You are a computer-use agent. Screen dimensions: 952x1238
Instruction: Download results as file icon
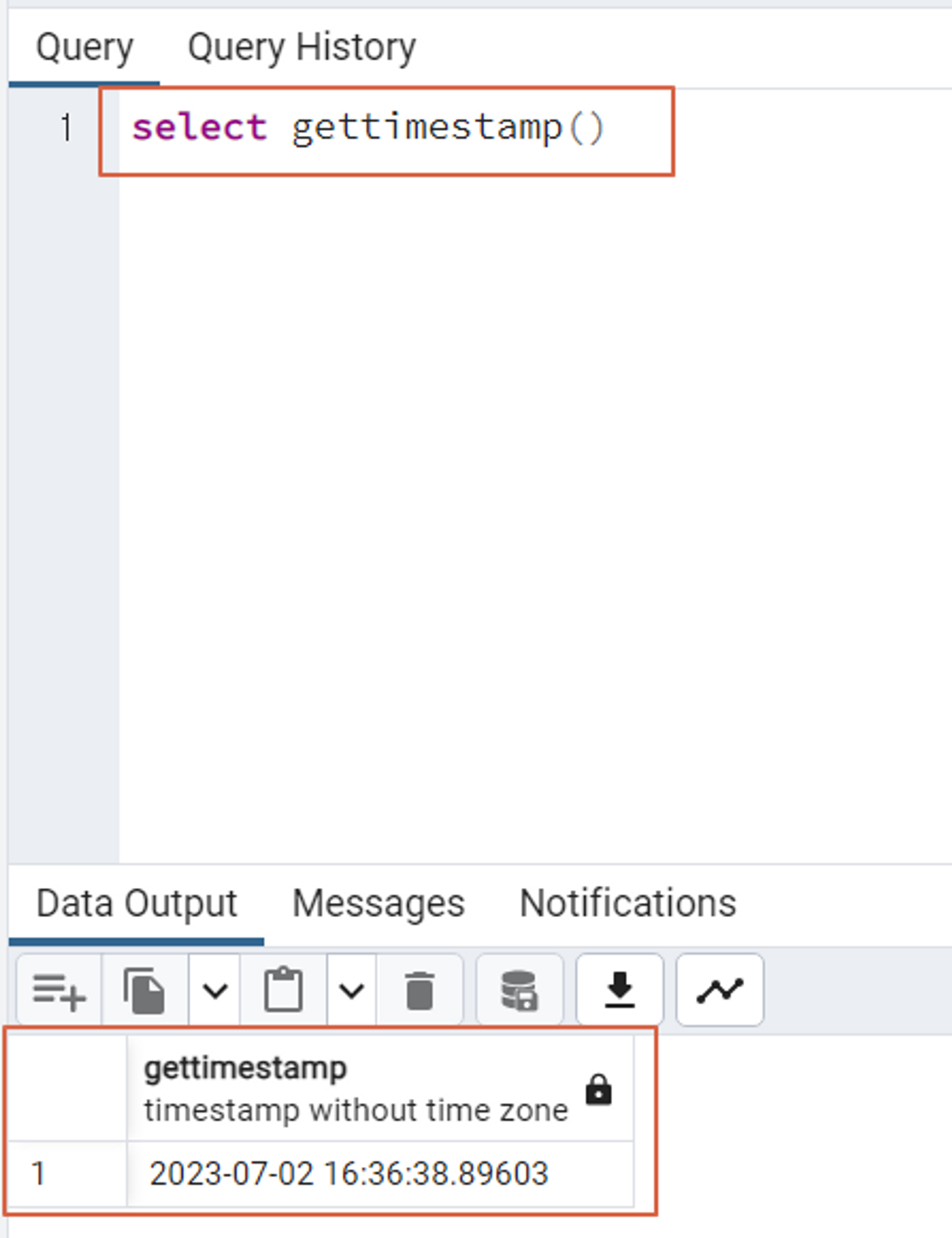tap(619, 990)
